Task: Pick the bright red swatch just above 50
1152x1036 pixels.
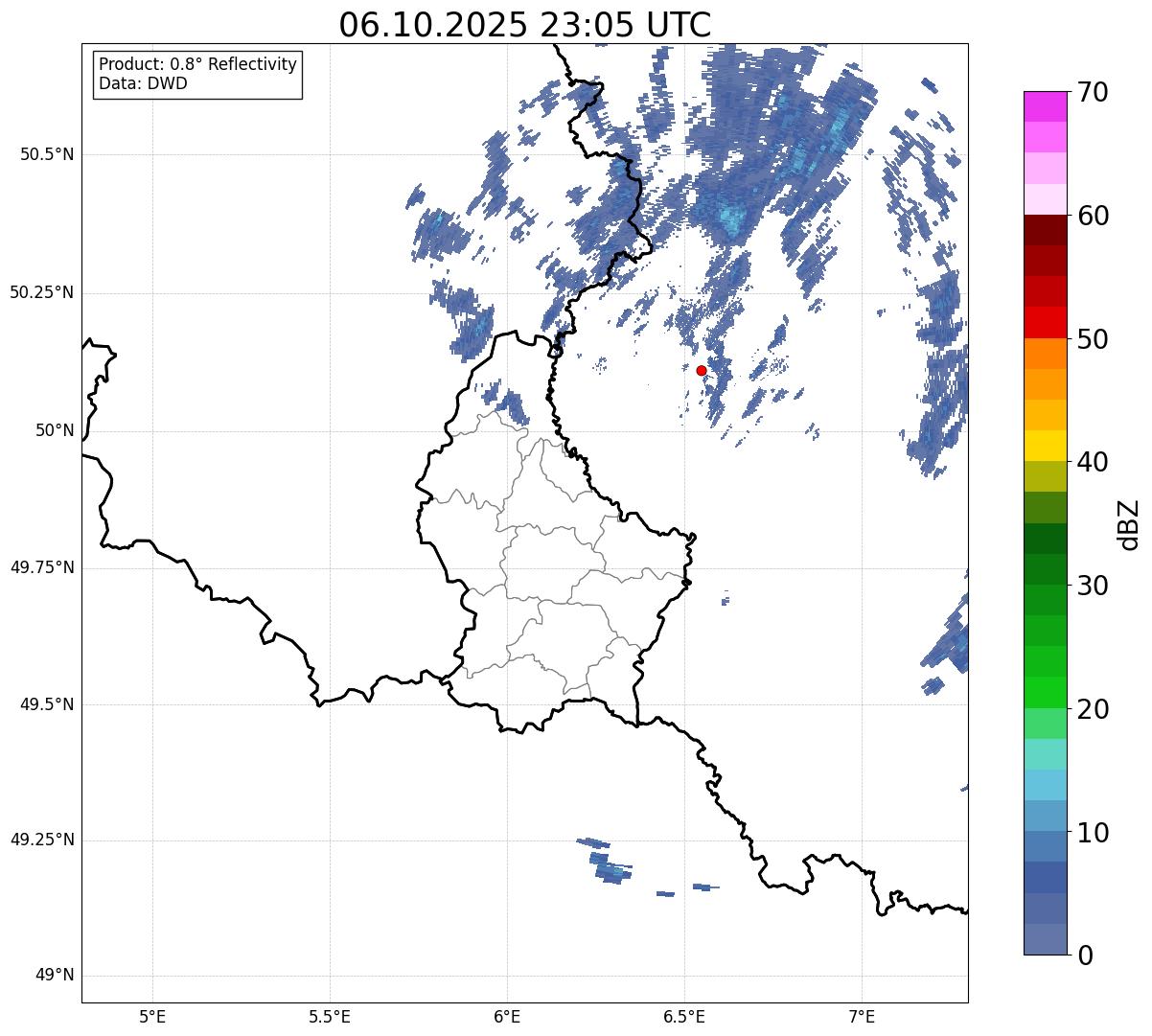Action: tap(1045, 323)
